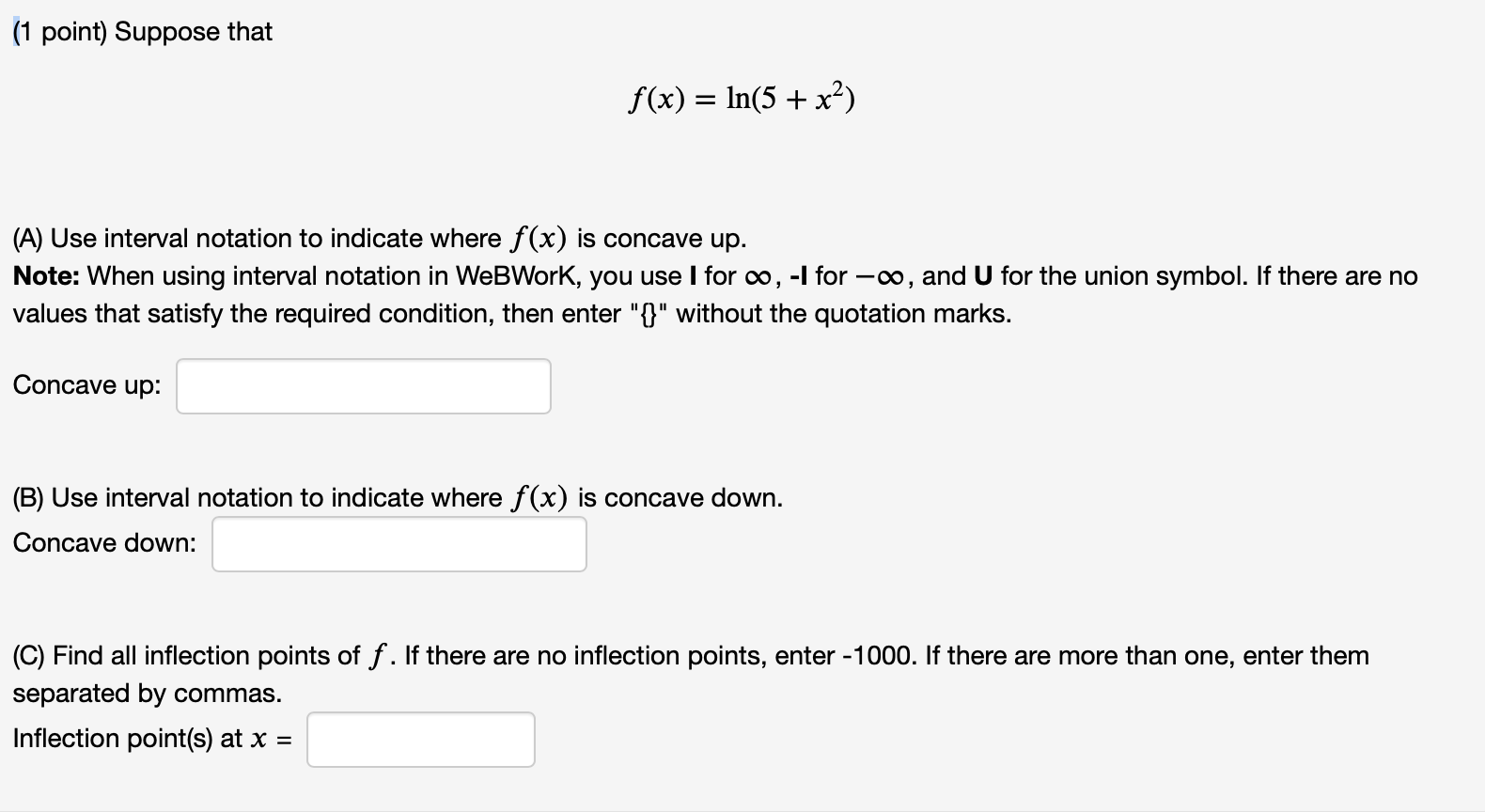The image size is (1485, 812).
Task: Click the "{}" empty-set notation text
Action: (x=649, y=313)
